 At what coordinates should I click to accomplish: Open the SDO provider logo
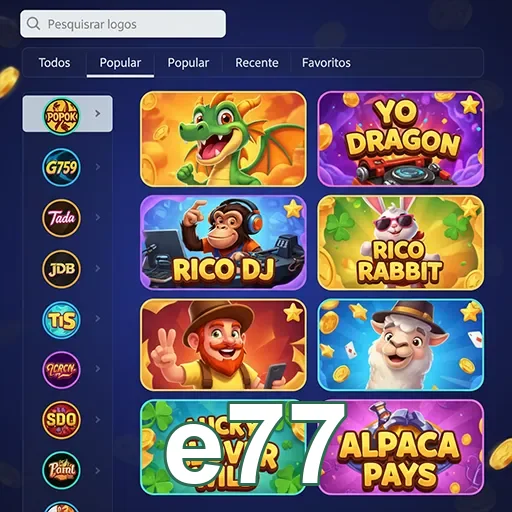click(61, 420)
